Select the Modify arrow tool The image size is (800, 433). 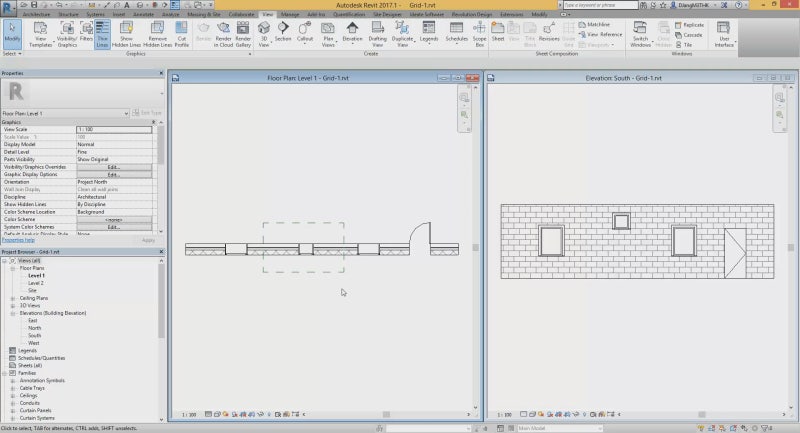(x=12, y=32)
